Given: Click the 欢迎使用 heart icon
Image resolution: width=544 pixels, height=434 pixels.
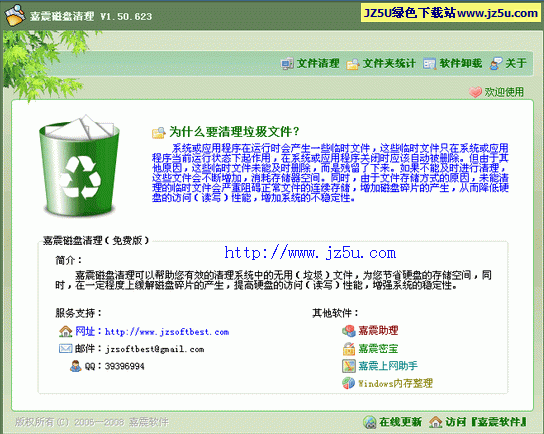Looking at the screenshot, I should tap(475, 92).
